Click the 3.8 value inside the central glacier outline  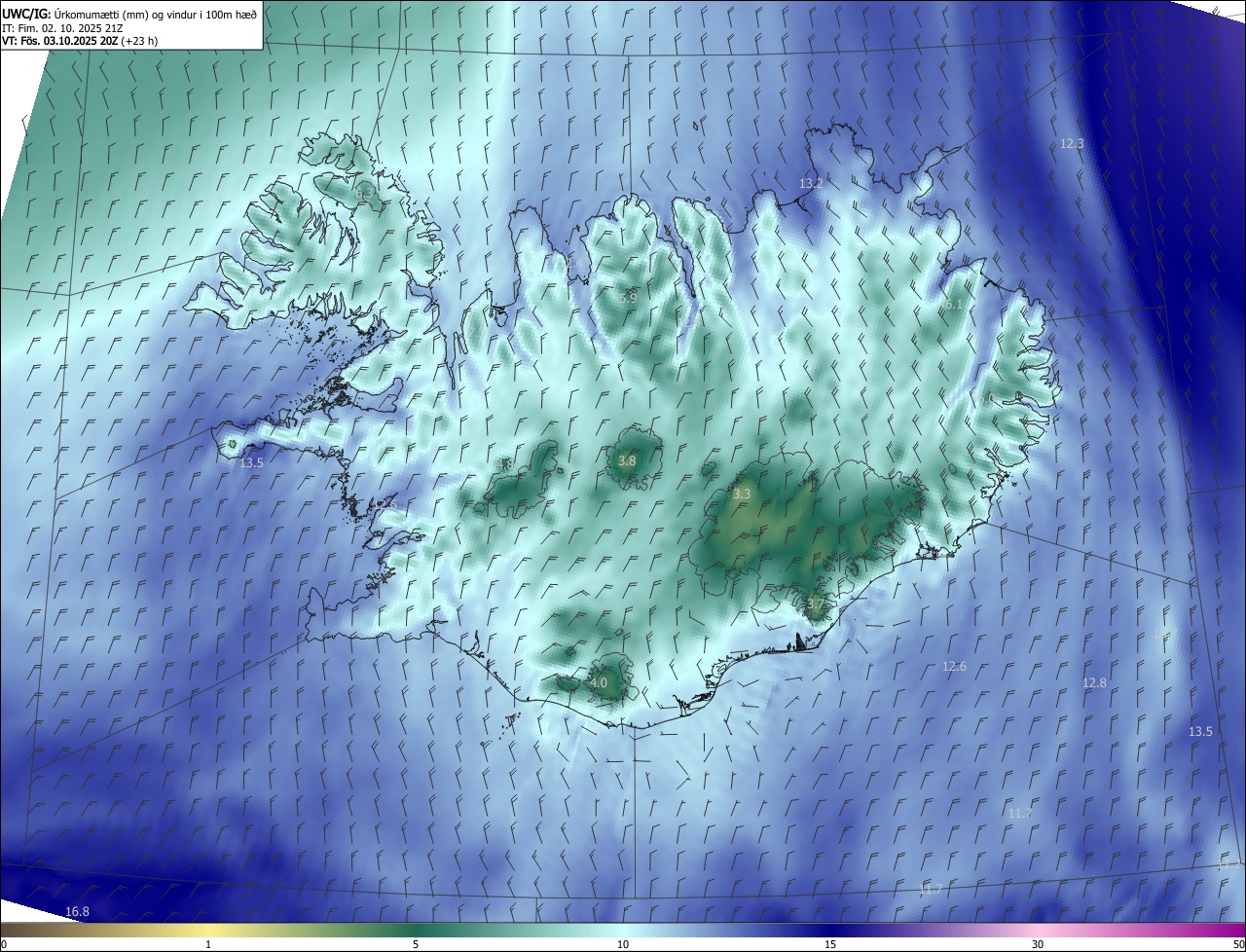[628, 460]
